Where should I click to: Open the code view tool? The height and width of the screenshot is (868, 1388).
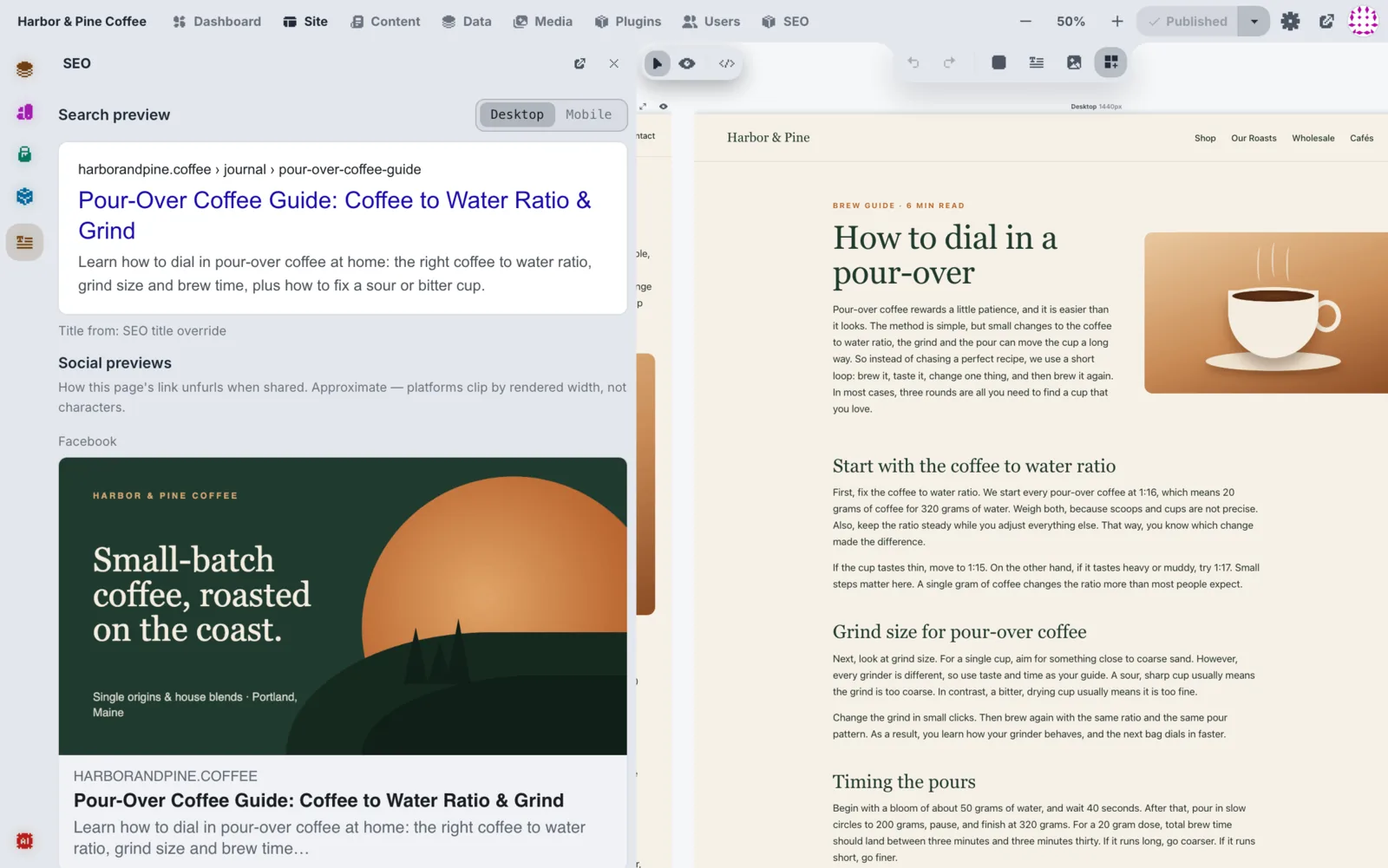point(727,63)
